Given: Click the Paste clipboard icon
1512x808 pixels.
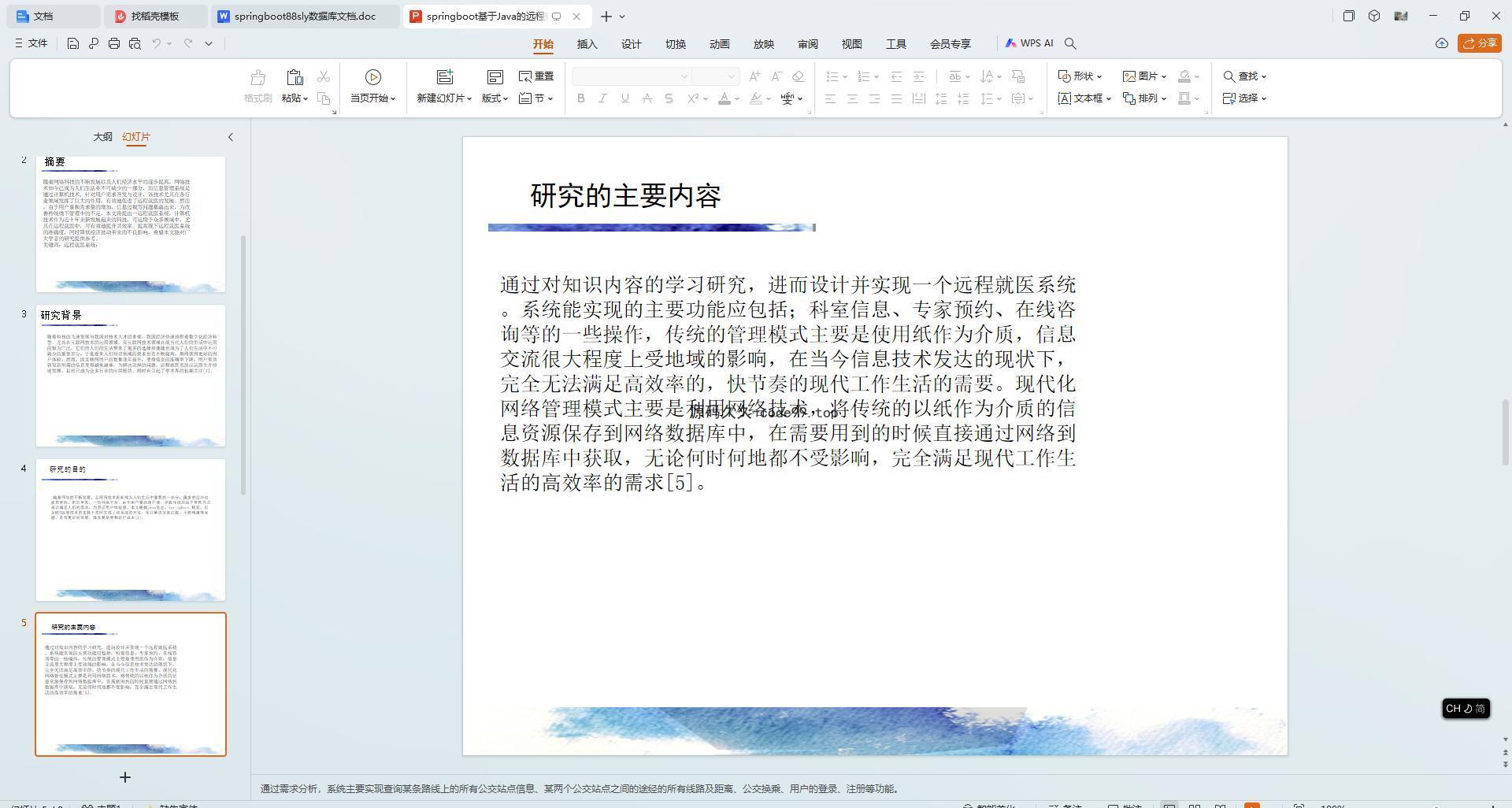Looking at the screenshot, I should pyautogui.click(x=295, y=77).
